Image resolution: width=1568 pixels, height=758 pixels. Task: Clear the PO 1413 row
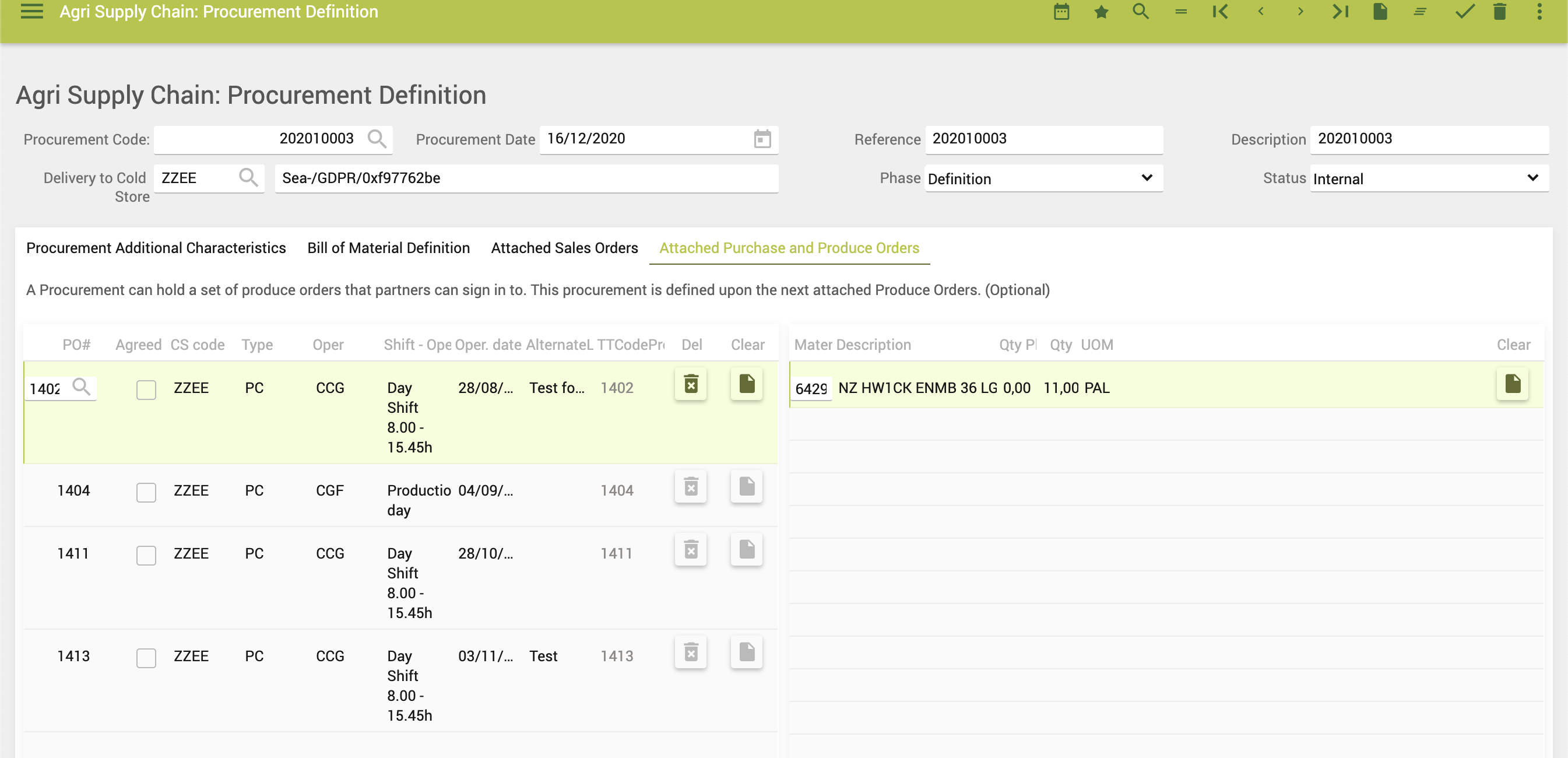pyautogui.click(x=747, y=652)
